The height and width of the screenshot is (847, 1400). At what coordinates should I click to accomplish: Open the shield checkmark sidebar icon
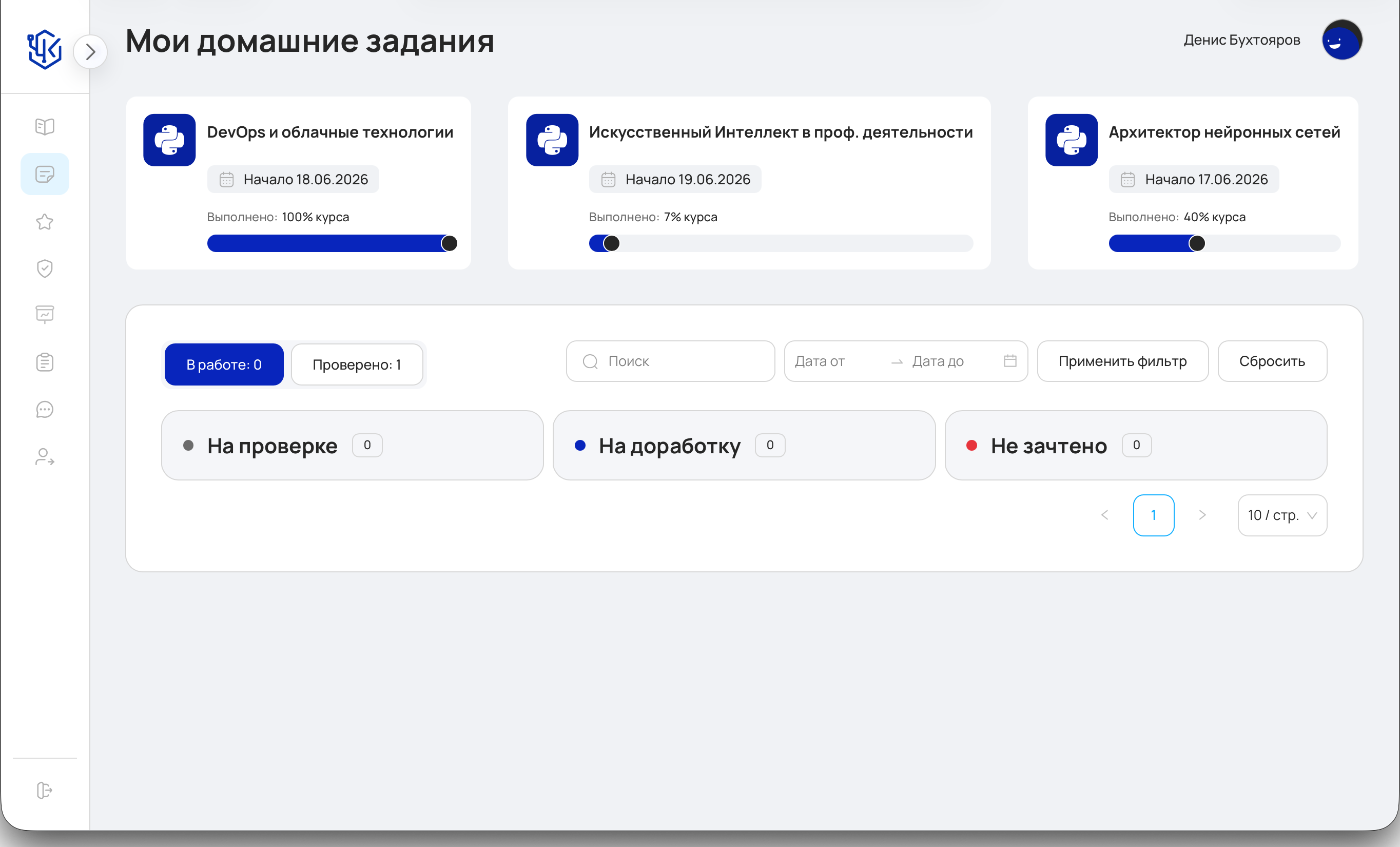tap(44, 268)
